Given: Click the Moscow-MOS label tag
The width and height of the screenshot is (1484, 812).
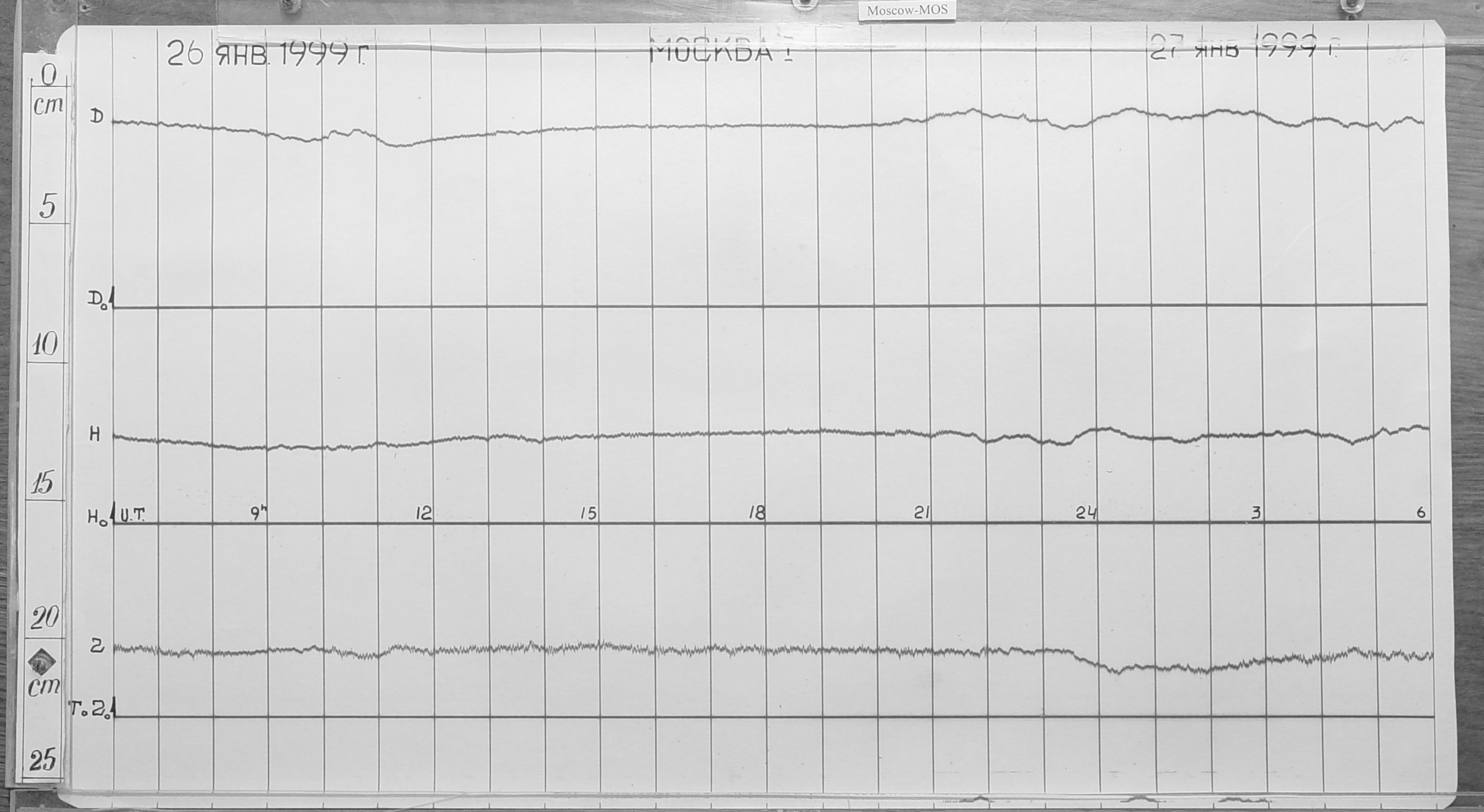Looking at the screenshot, I should (907, 10).
